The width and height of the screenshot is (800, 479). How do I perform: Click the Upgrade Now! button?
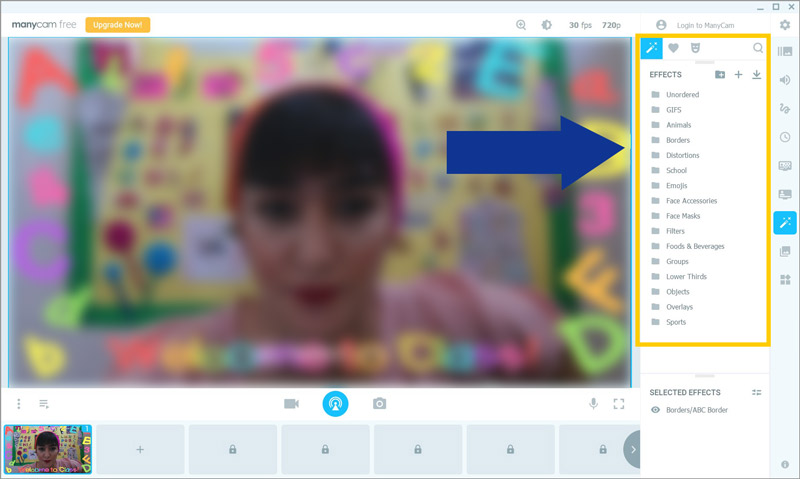tap(118, 24)
